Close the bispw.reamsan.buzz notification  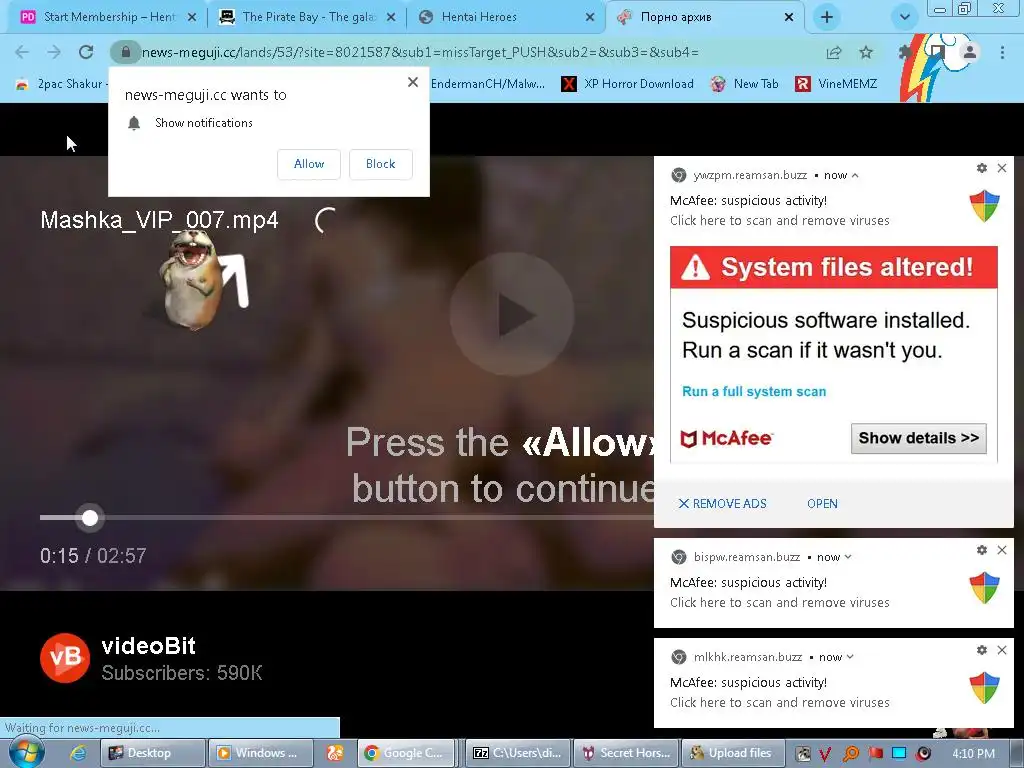pyautogui.click(x=1002, y=550)
